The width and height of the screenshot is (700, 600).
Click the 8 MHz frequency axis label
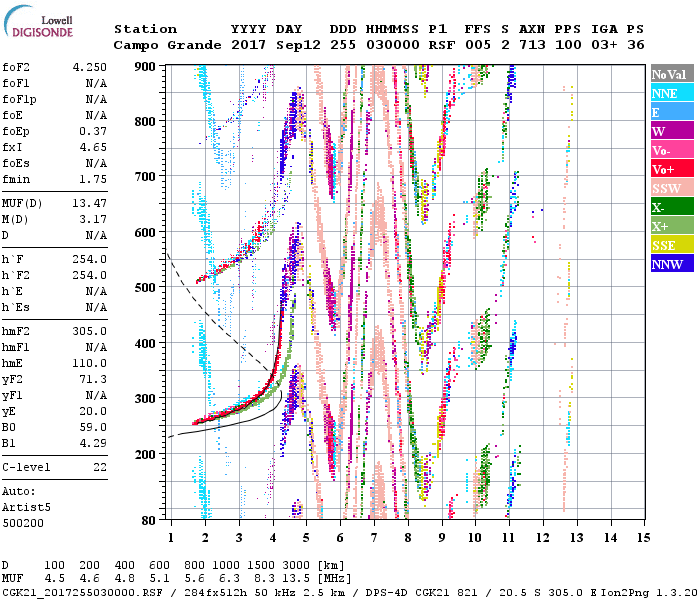click(x=408, y=538)
